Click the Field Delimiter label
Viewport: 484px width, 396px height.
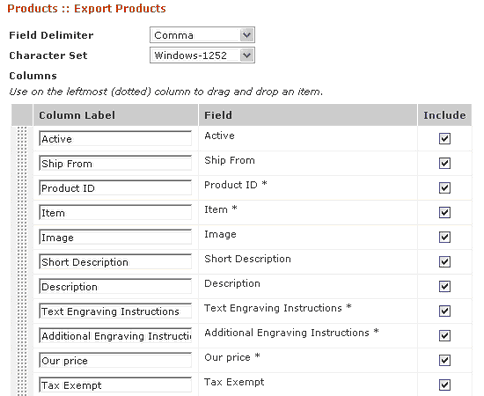(51, 35)
